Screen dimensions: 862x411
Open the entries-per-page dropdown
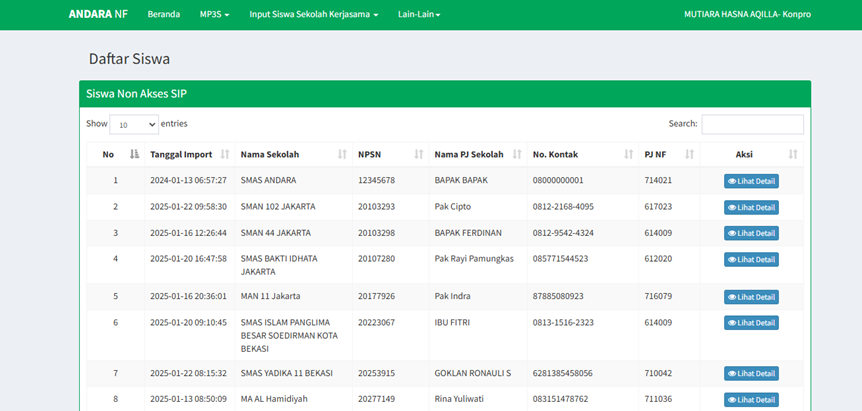pos(133,125)
